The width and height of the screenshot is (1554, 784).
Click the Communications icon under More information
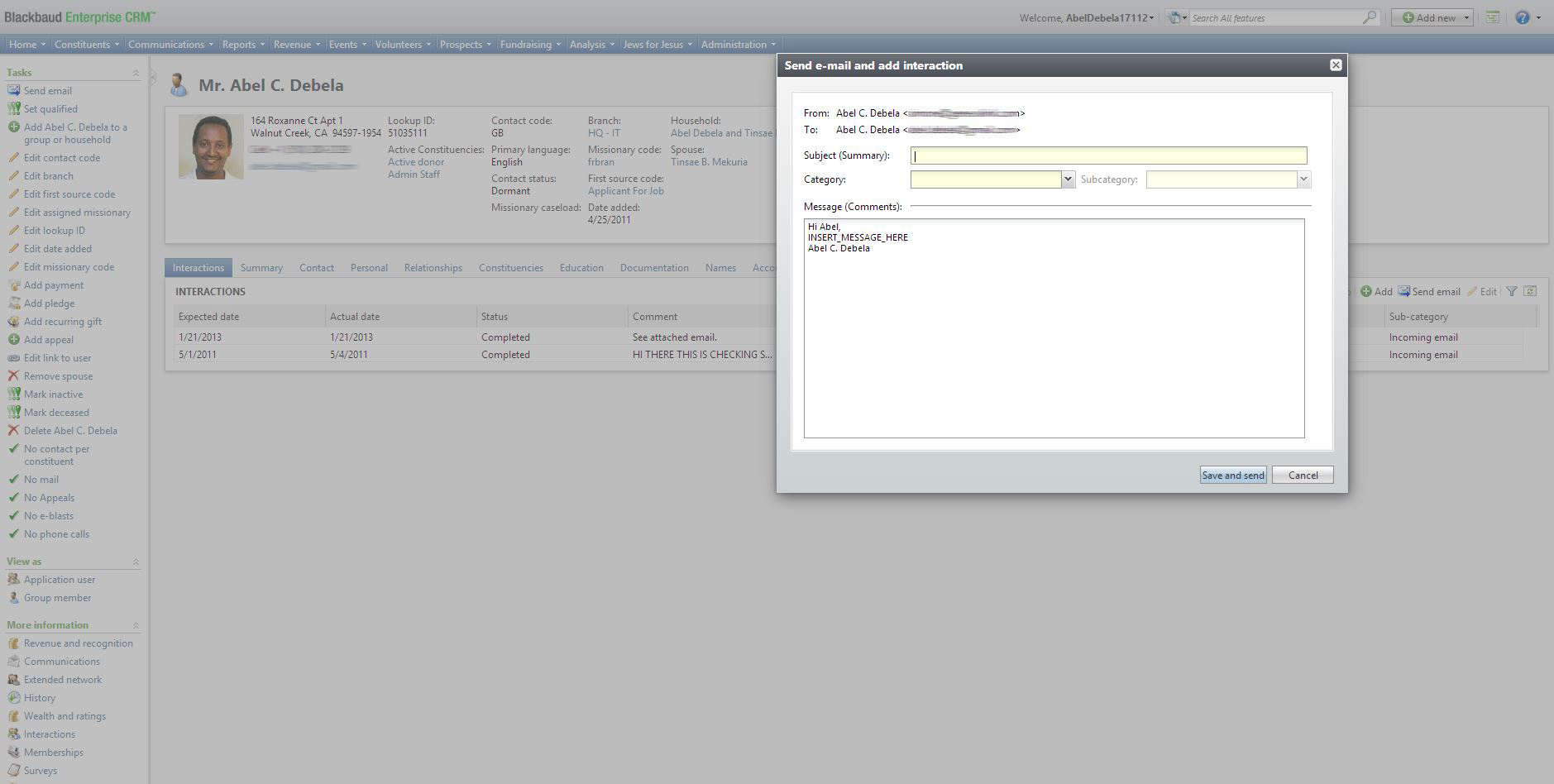pyautogui.click(x=13, y=662)
